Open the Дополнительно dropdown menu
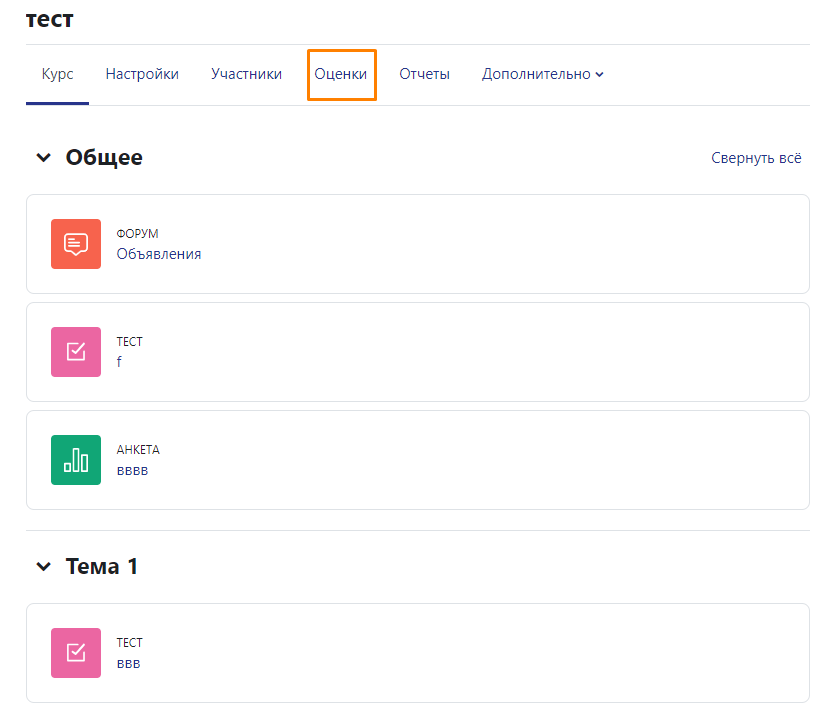 pyautogui.click(x=543, y=74)
